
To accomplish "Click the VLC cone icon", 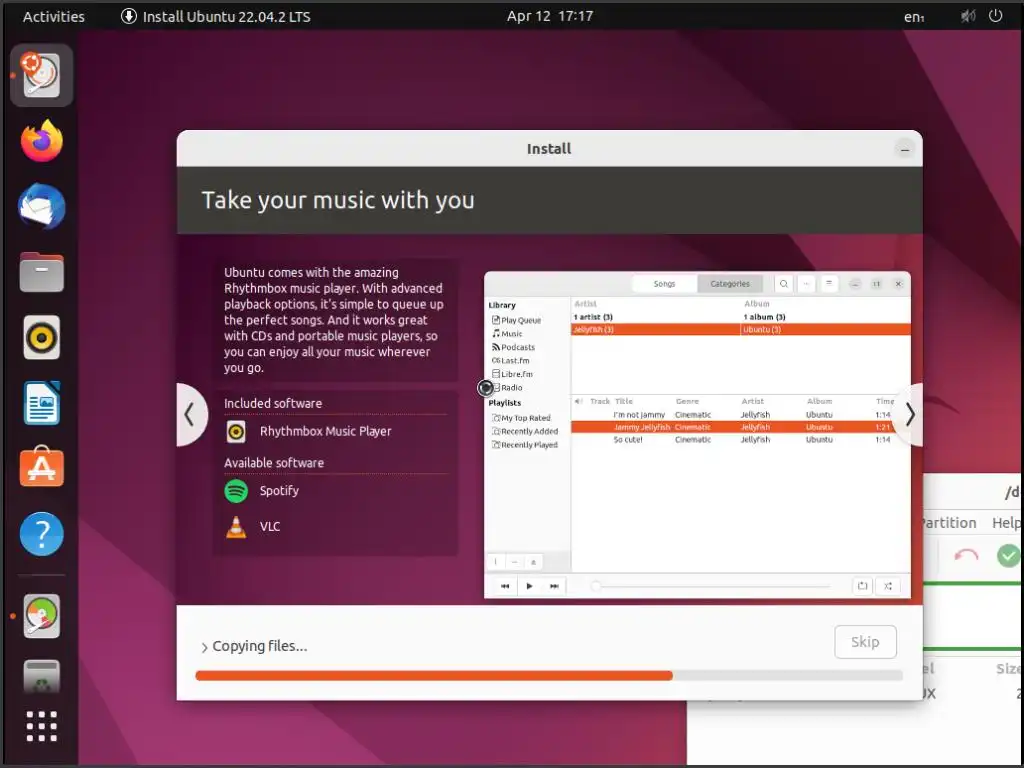I will [x=236, y=526].
